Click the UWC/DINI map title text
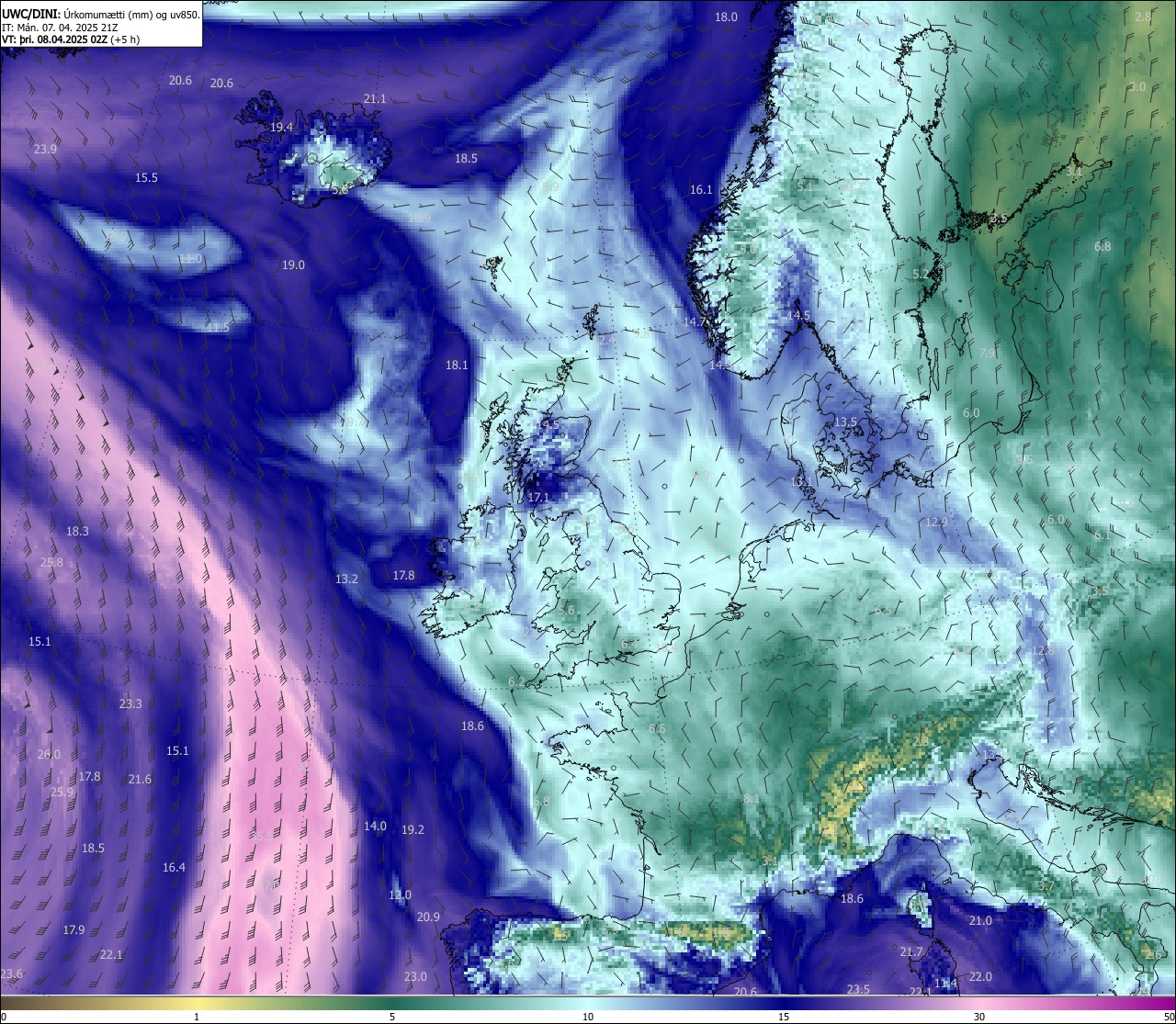 click(101, 14)
